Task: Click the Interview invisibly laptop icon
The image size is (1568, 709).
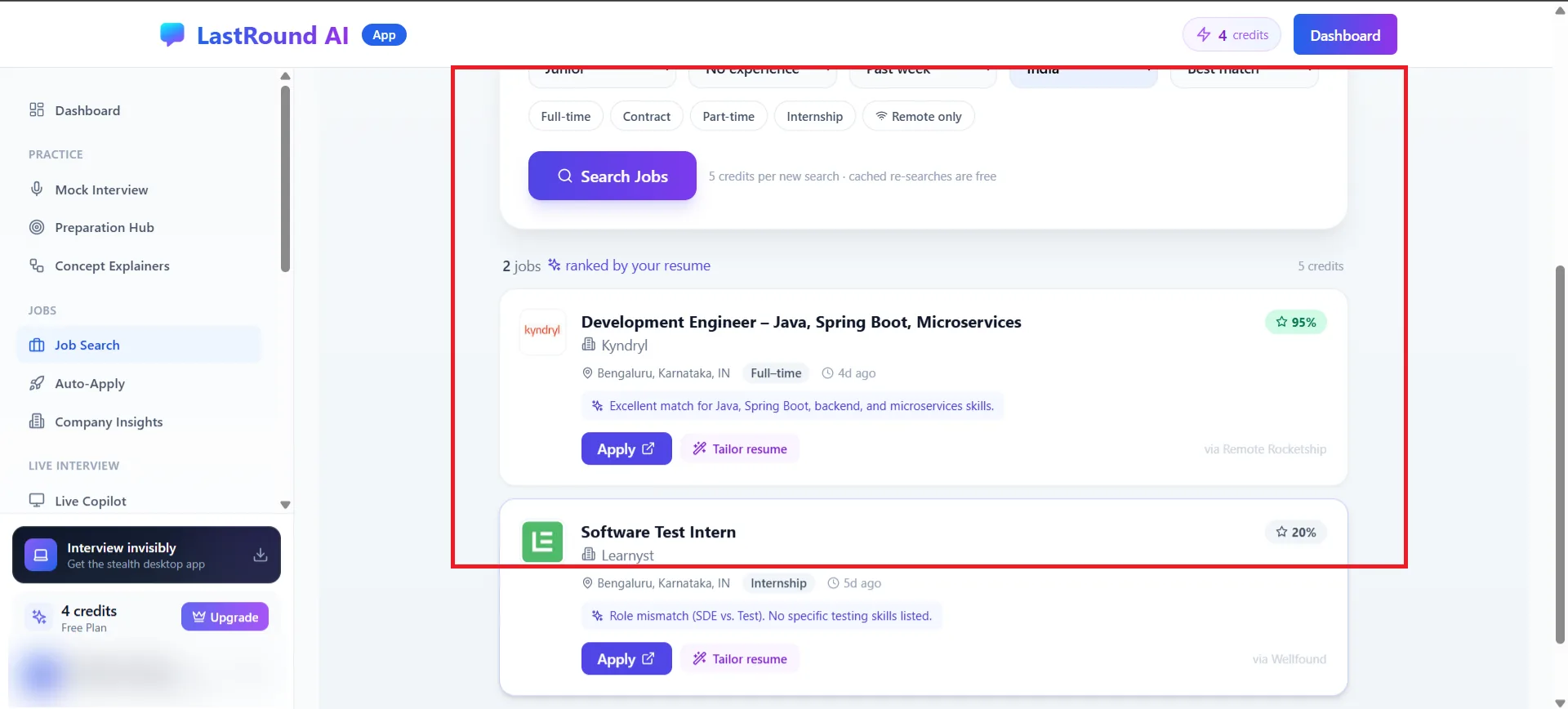Action: [x=41, y=555]
